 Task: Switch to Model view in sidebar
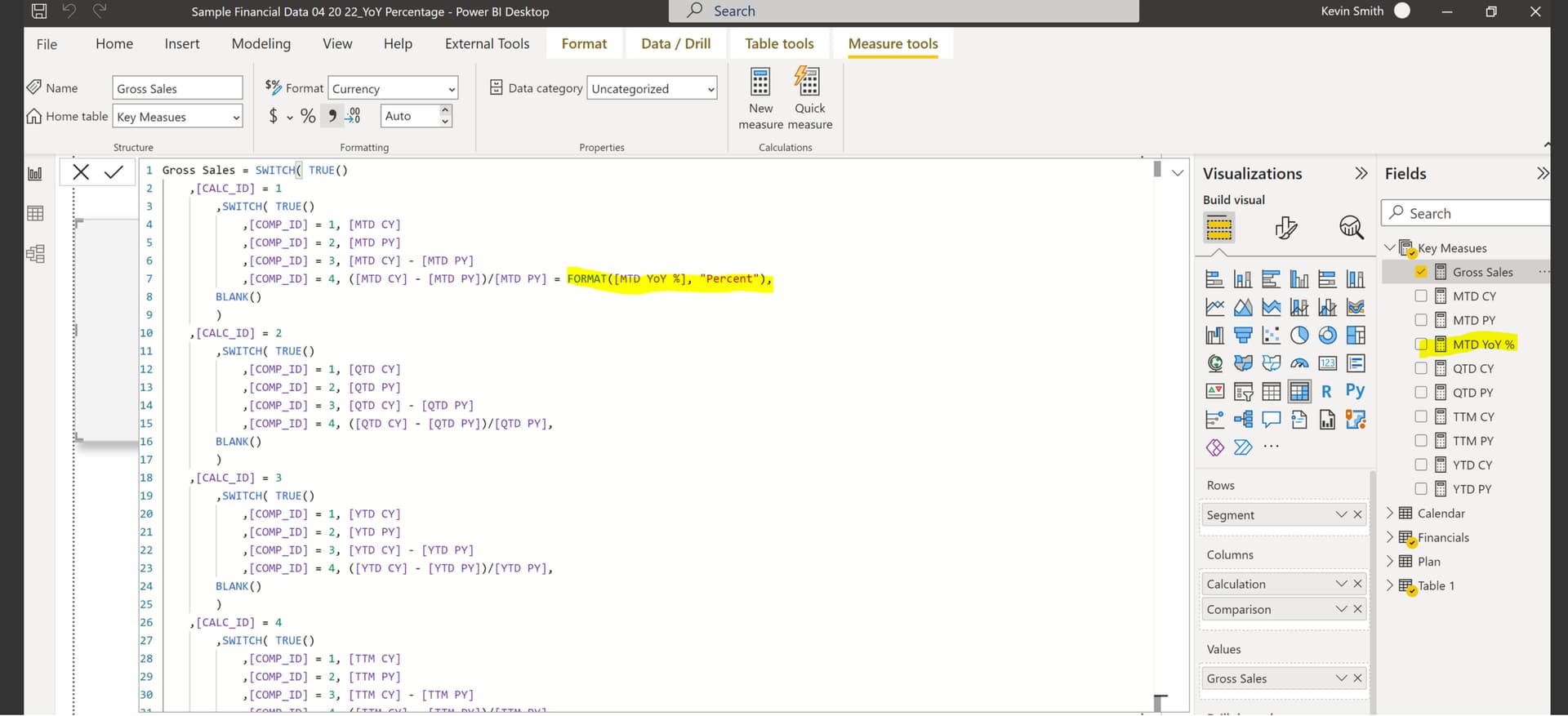click(x=35, y=254)
